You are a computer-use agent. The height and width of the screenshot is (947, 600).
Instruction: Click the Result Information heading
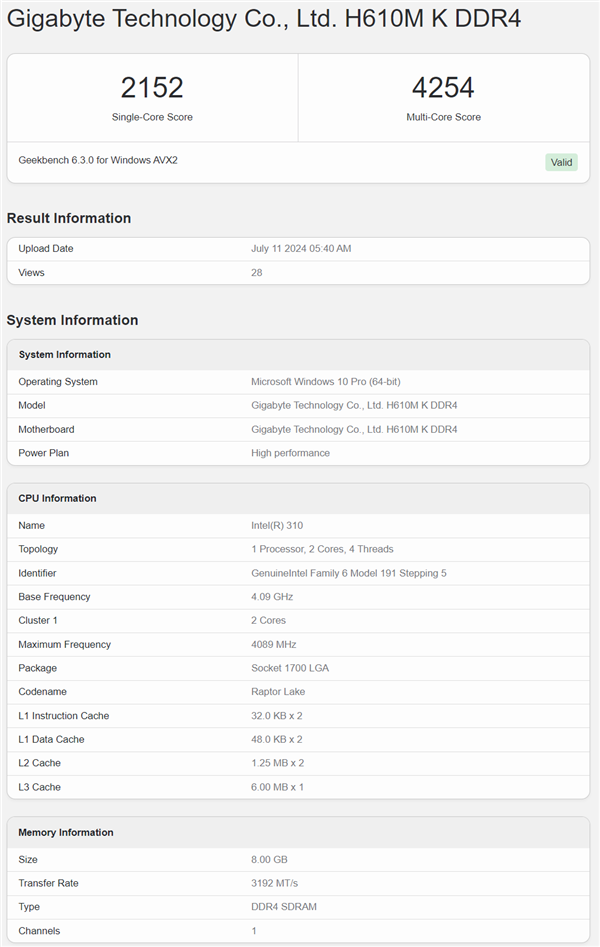(x=69, y=218)
